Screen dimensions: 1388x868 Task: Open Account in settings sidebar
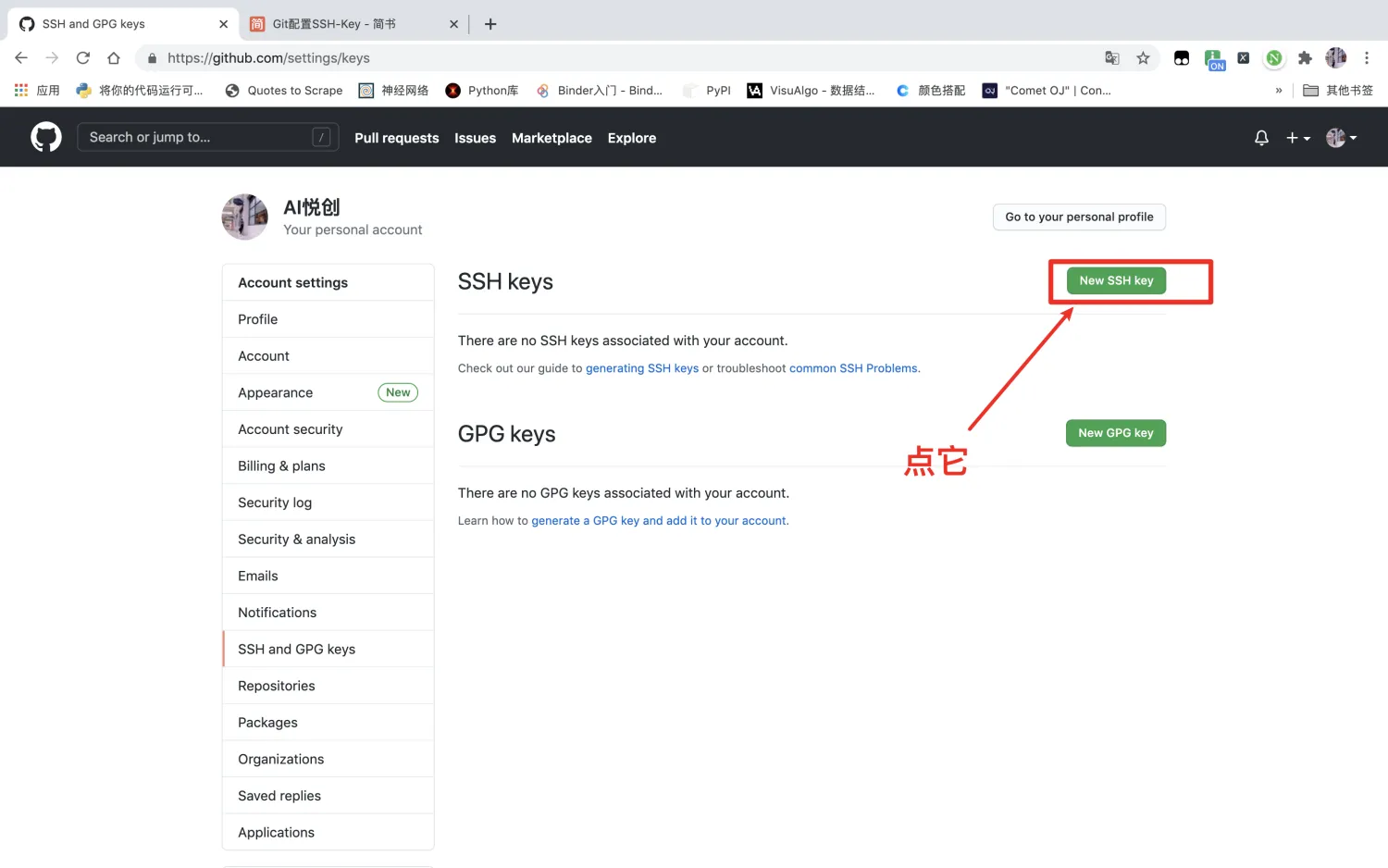coord(328,356)
